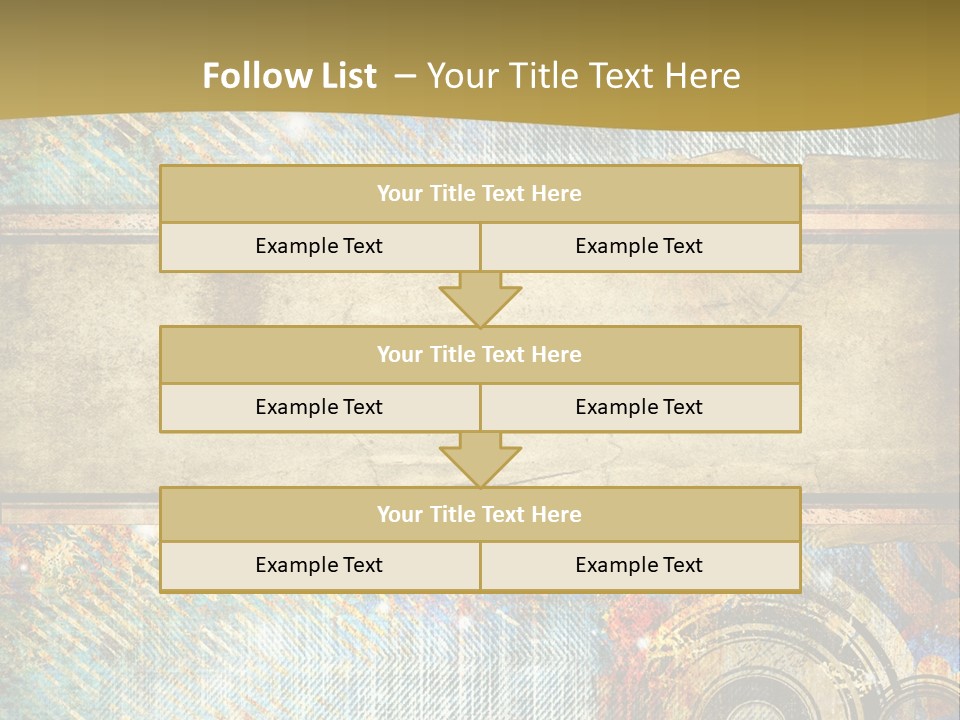Click the orange horizontal stripe right of top block
This screenshot has height=720, width=960.
tap(880, 220)
